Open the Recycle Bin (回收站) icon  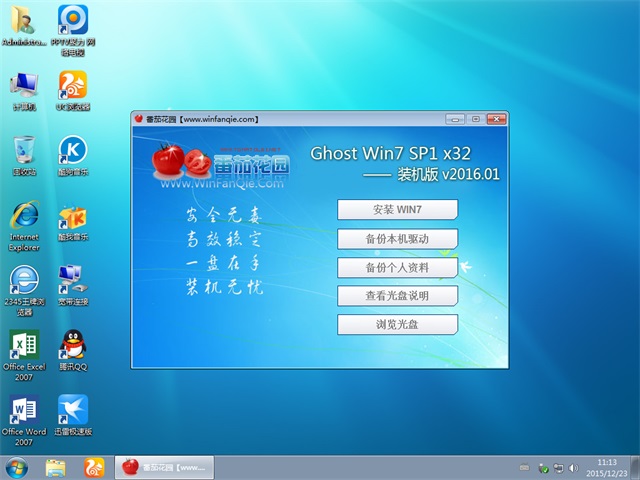23,150
